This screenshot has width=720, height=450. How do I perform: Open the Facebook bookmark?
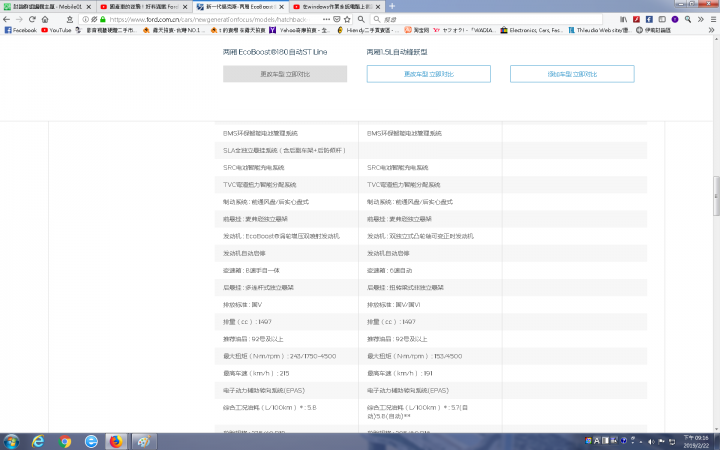tap(21, 30)
